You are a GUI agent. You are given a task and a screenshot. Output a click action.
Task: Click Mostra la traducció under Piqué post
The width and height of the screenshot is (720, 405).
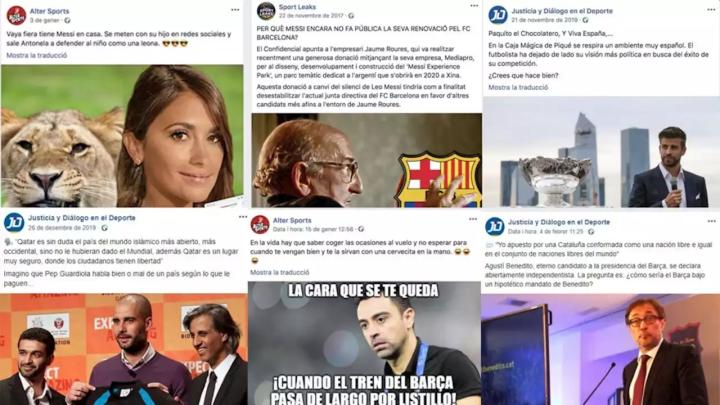(518, 87)
